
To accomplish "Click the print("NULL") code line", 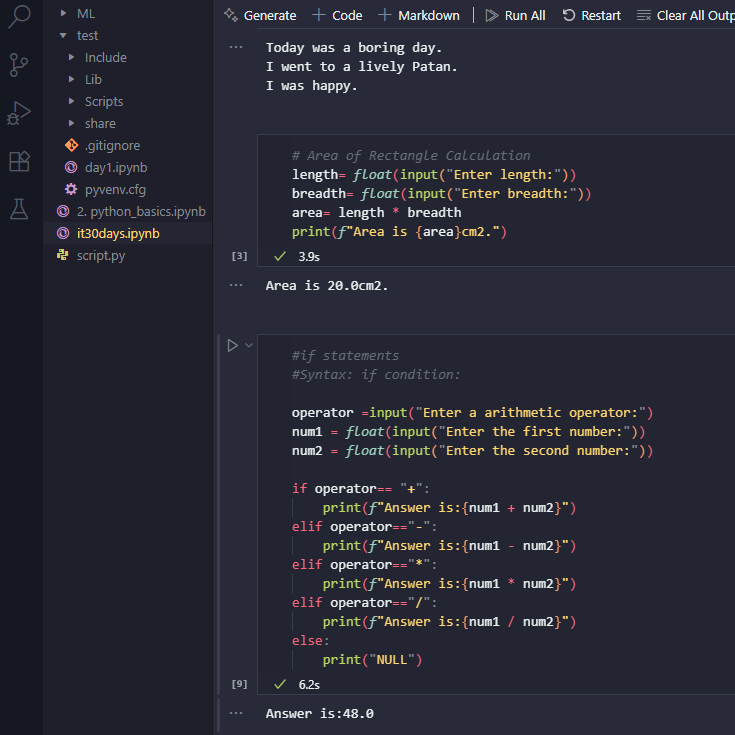I will [372, 660].
